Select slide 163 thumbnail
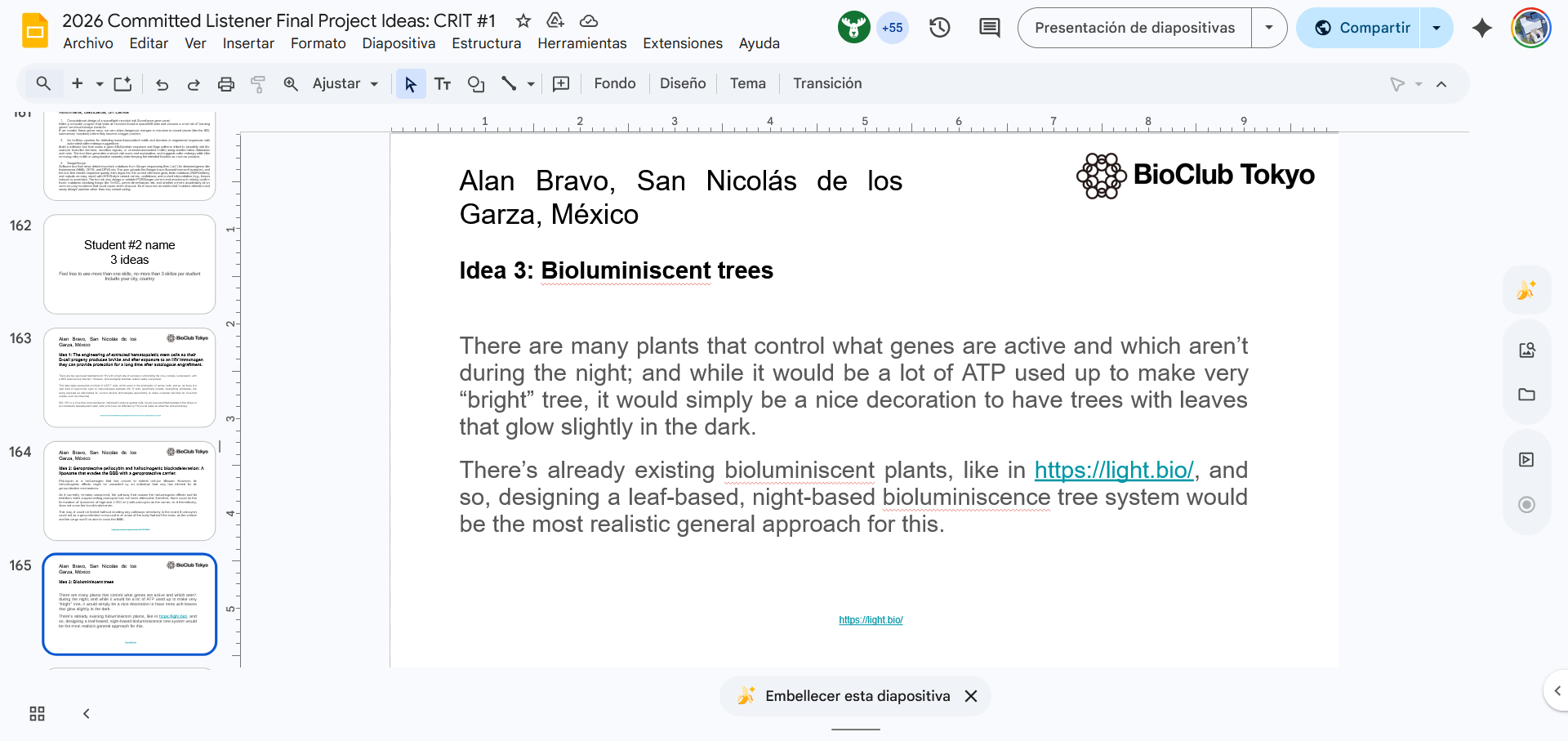 tap(129, 377)
